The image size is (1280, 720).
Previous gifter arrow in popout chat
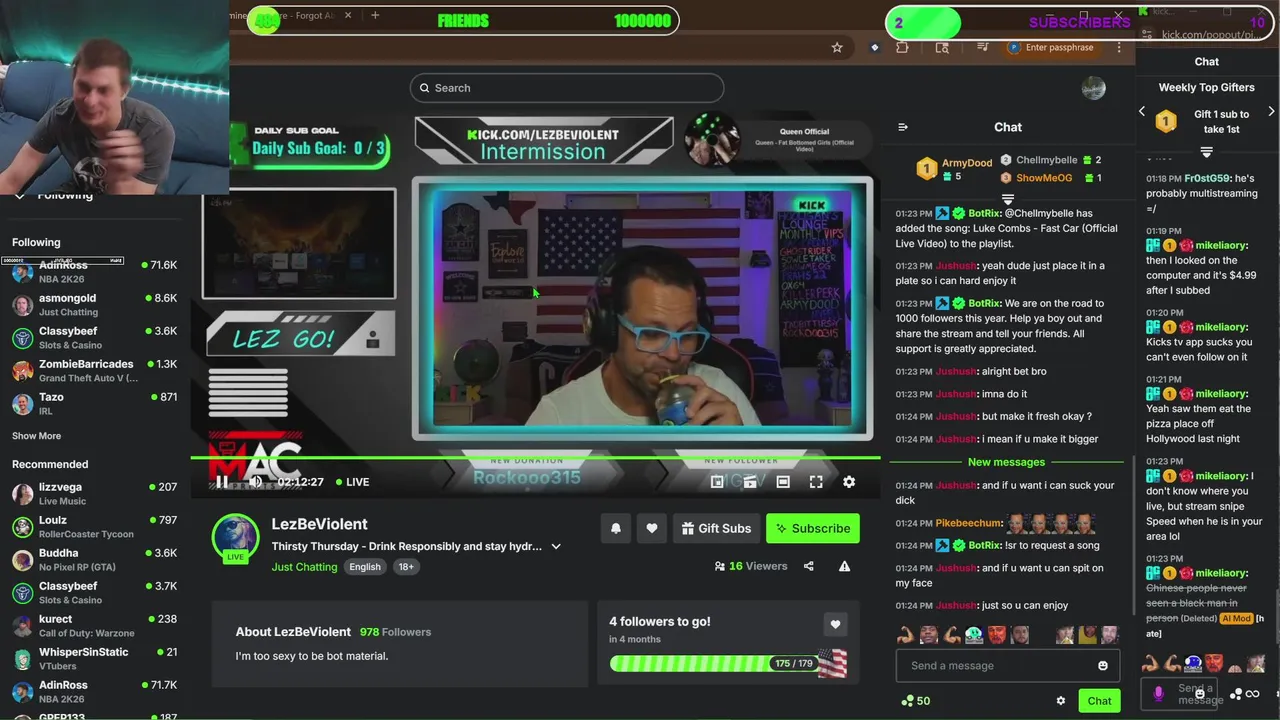click(1142, 112)
